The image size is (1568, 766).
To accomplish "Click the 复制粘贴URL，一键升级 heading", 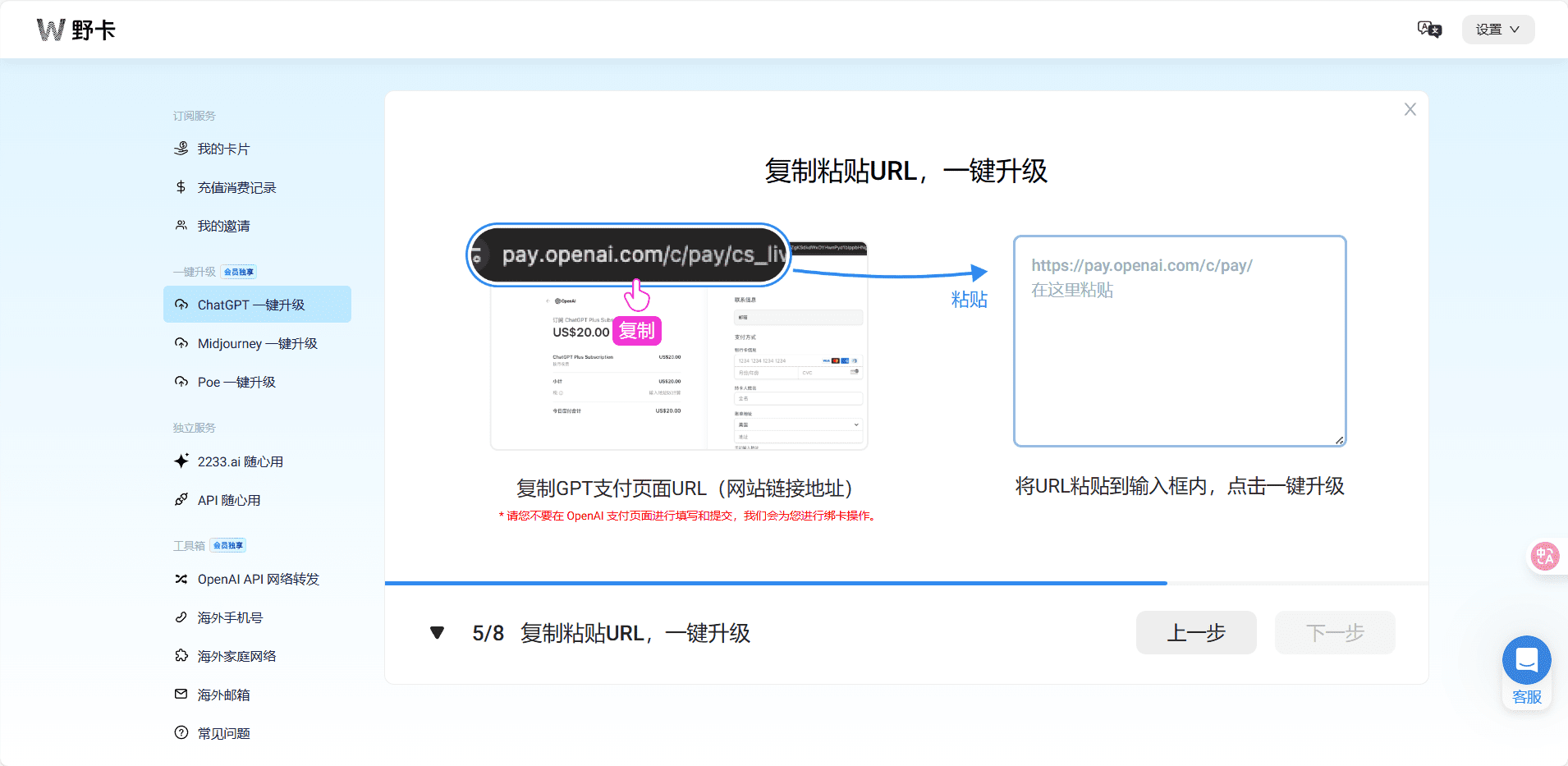I will [906, 171].
